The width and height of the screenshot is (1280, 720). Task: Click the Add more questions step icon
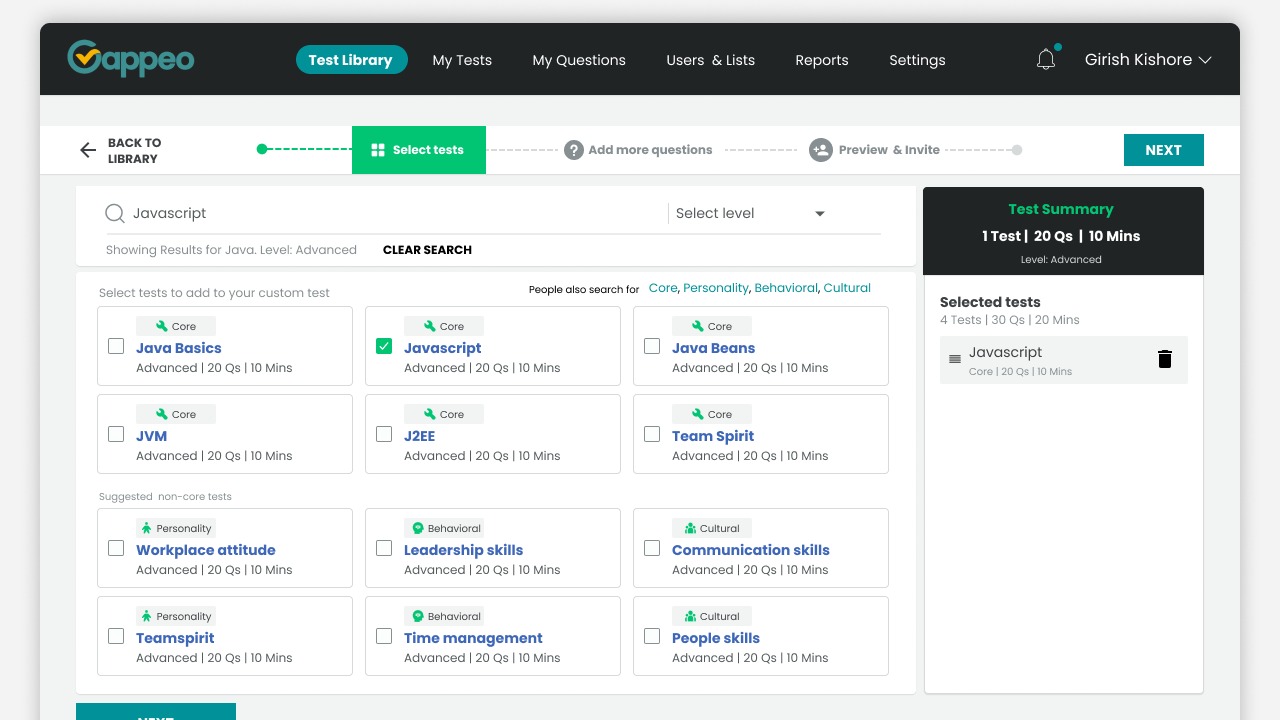pos(574,150)
